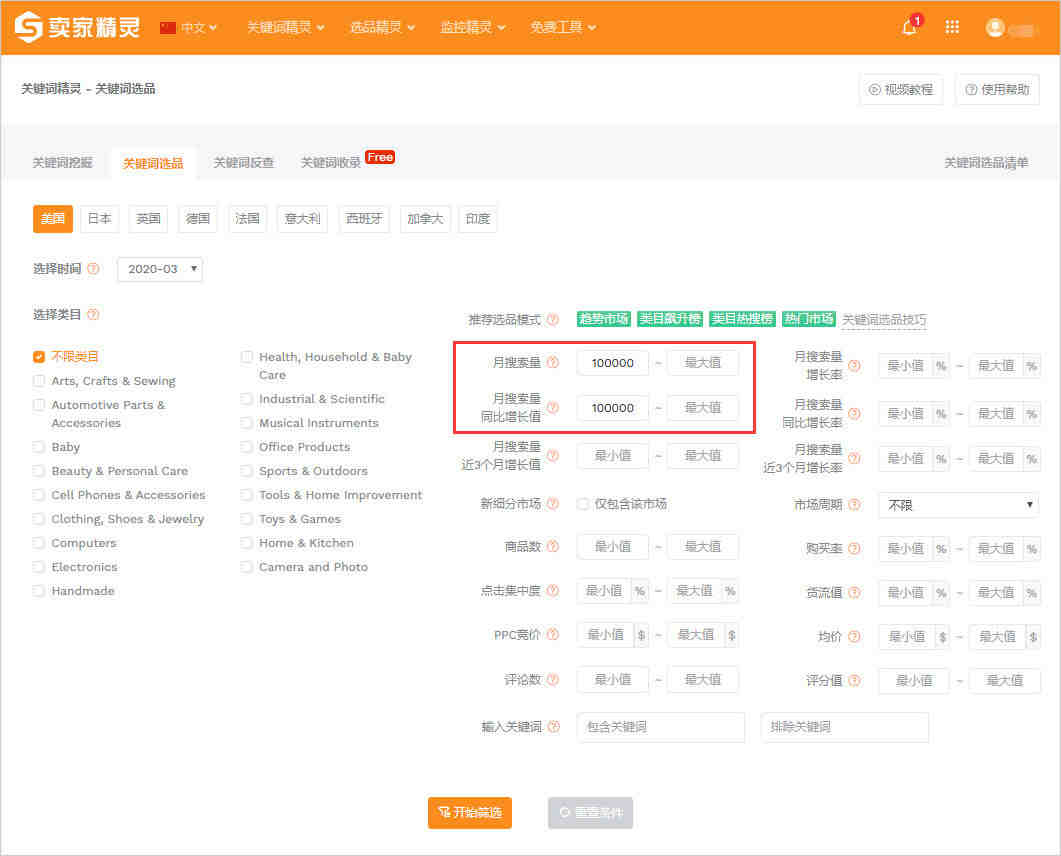Switch to the 关键词反查 tab
Viewport: 1061px width, 856px height.
[243, 162]
